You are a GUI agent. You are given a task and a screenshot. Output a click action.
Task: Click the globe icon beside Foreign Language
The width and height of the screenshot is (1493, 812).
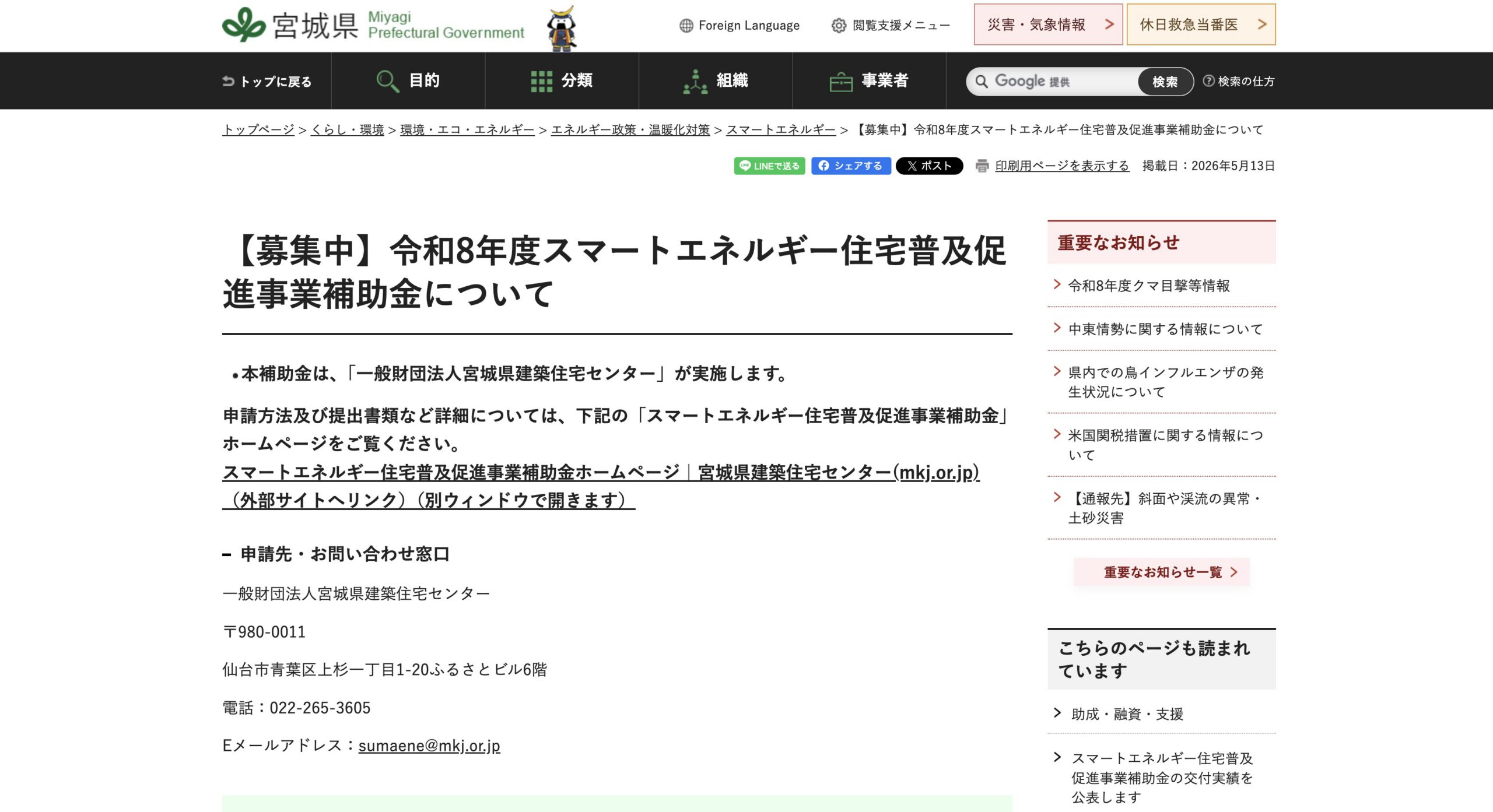pos(686,26)
